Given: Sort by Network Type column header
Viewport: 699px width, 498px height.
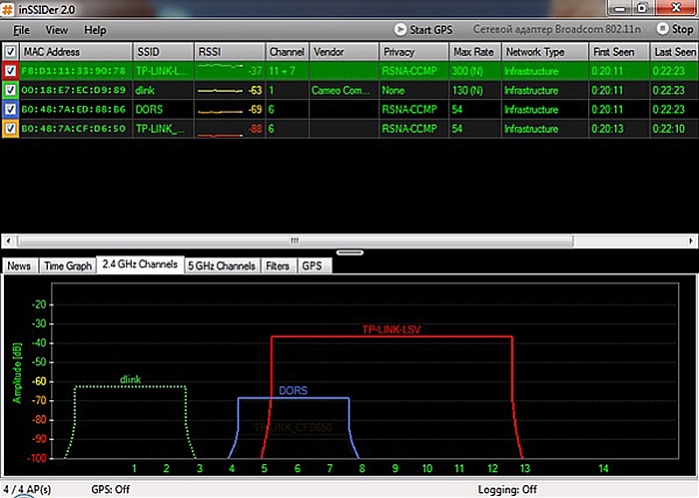Looking at the screenshot, I should pos(545,52).
